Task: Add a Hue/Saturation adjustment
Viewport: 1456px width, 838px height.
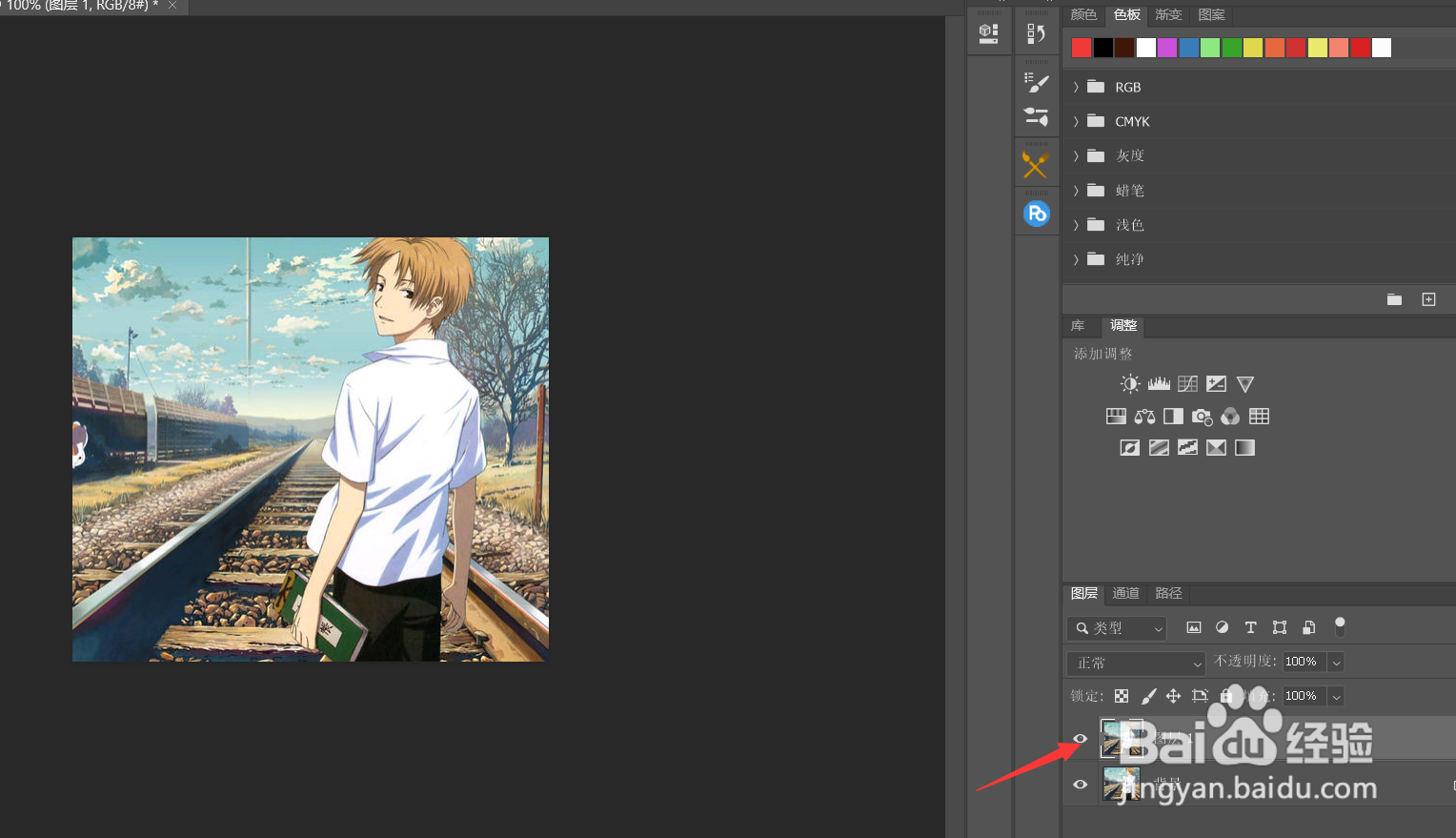Action: pyautogui.click(x=1116, y=417)
